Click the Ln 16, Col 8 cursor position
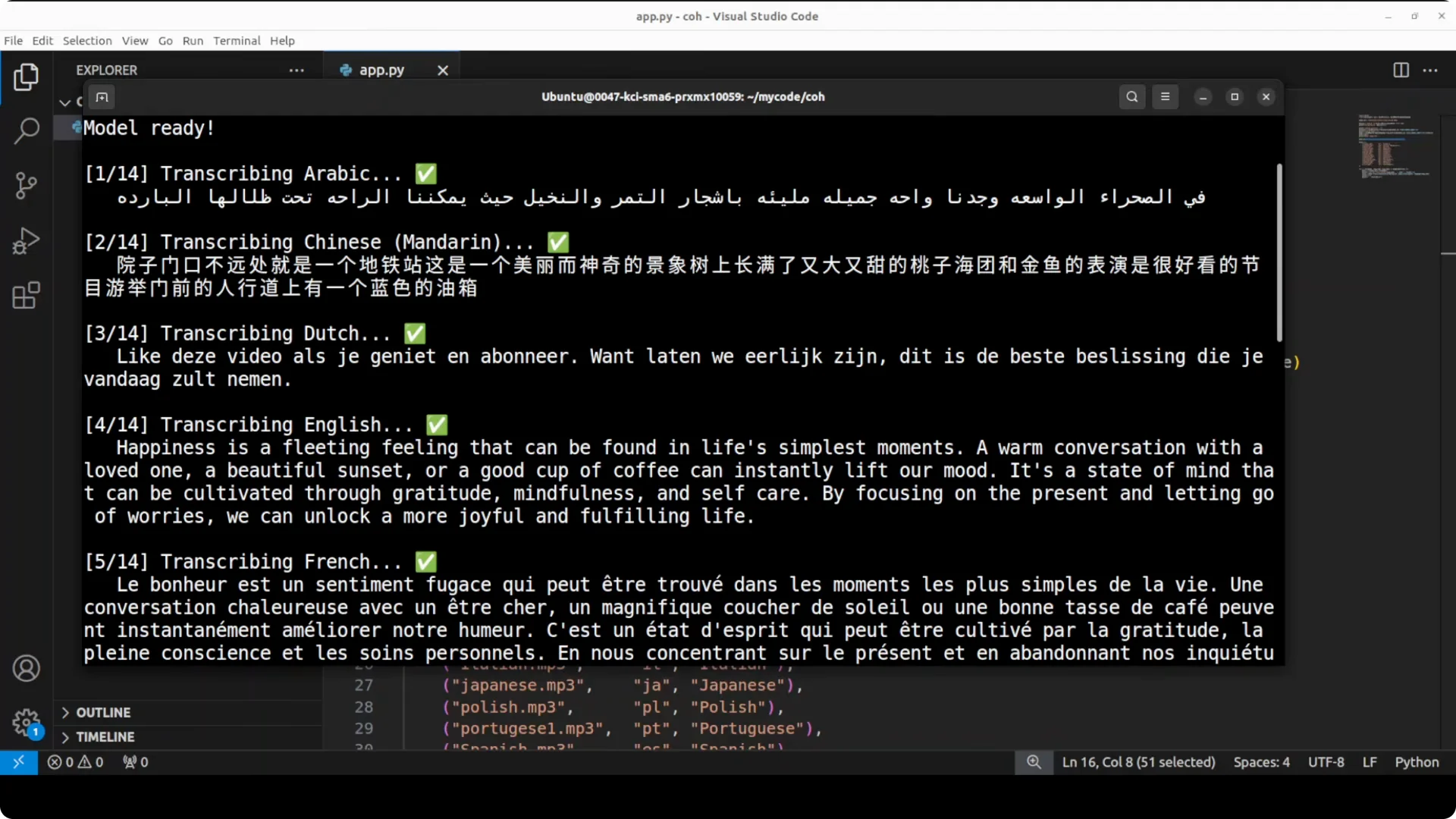Viewport: 1456px width, 819px height. (x=1138, y=762)
